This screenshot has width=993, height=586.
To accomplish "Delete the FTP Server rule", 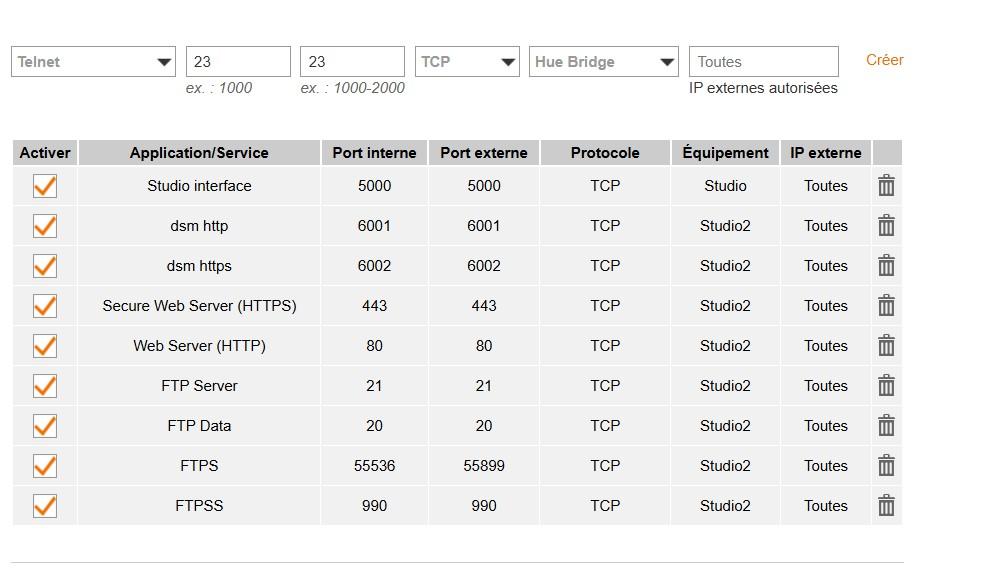I will [886, 386].
